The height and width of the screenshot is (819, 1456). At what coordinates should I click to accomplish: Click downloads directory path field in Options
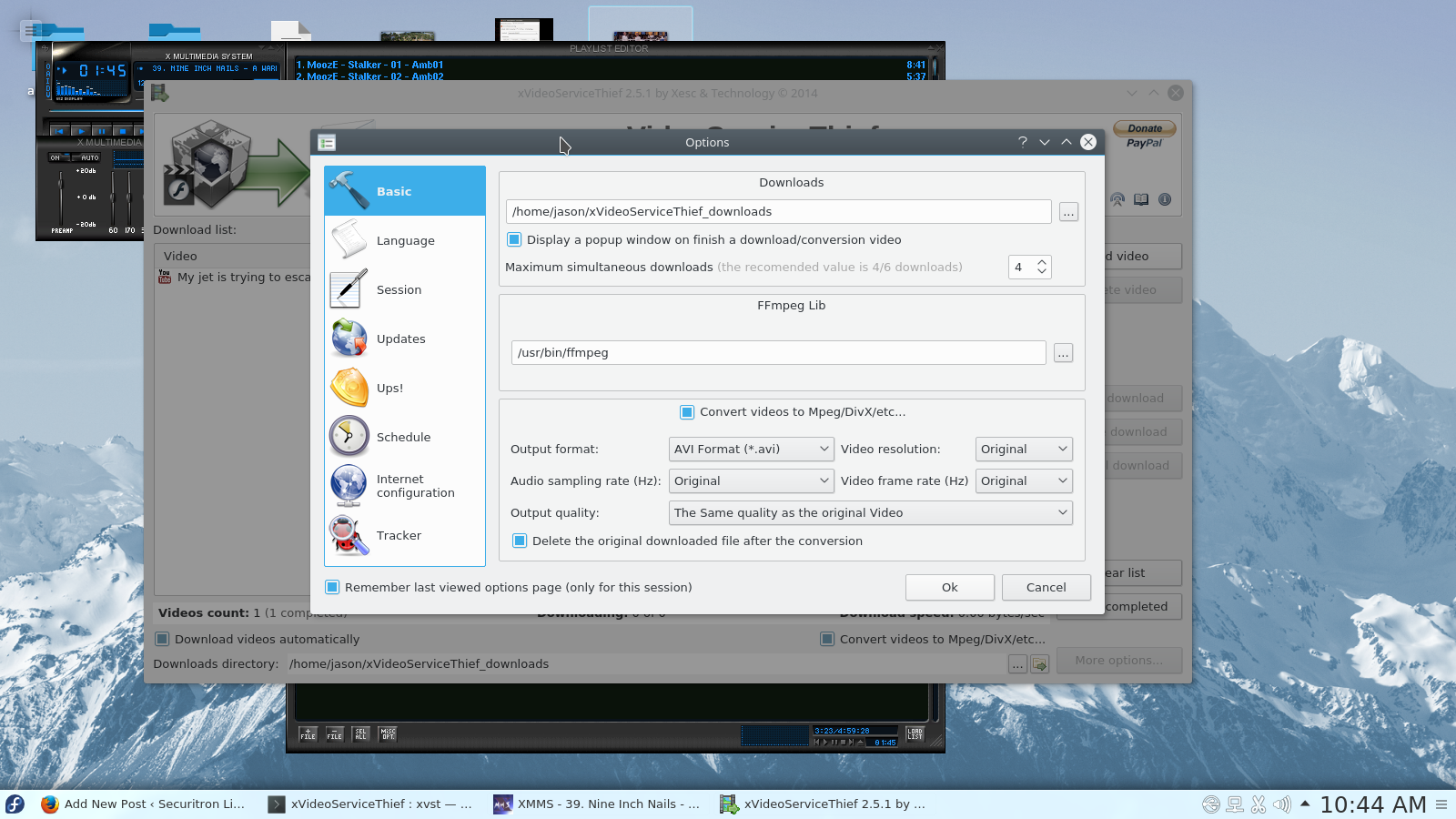click(779, 211)
